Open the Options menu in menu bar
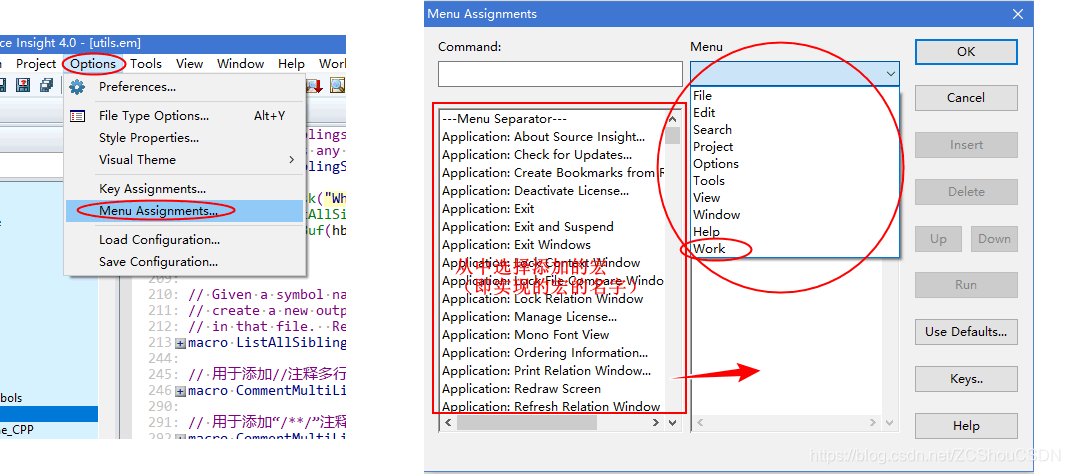The width and height of the screenshot is (1070, 474). (x=93, y=63)
